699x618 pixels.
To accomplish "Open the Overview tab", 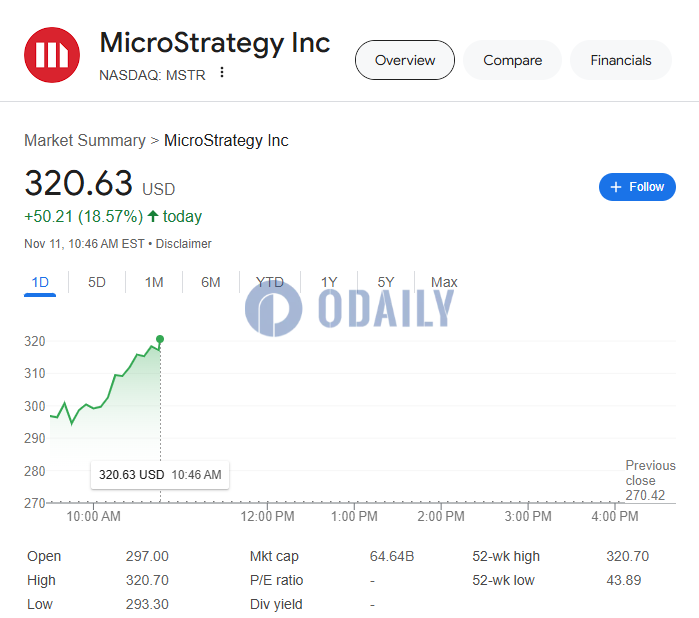I will click(405, 60).
